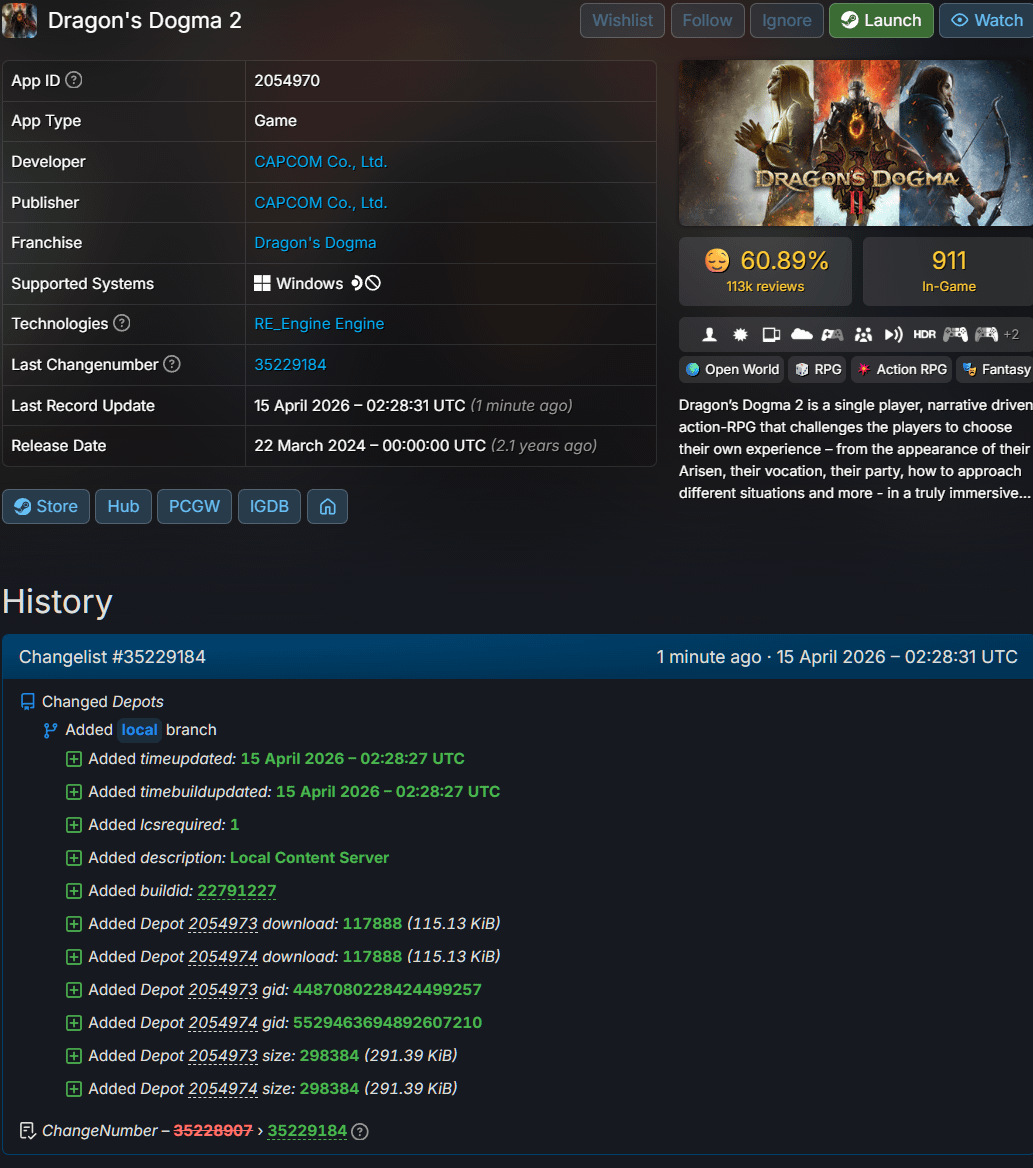Image resolution: width=1033 pixels, height=1168 pixels.
Task: Click the App ID value 2054970
Action: 287,80
